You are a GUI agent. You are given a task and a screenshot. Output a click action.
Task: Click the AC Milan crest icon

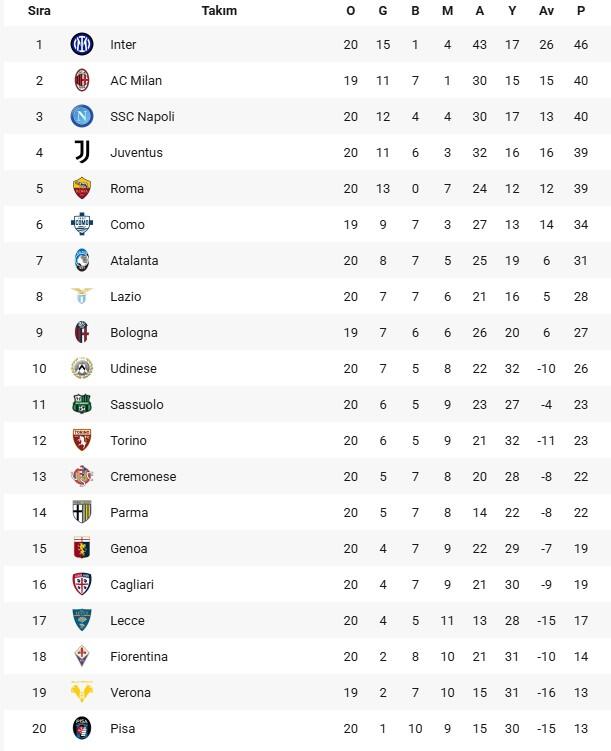81,80
